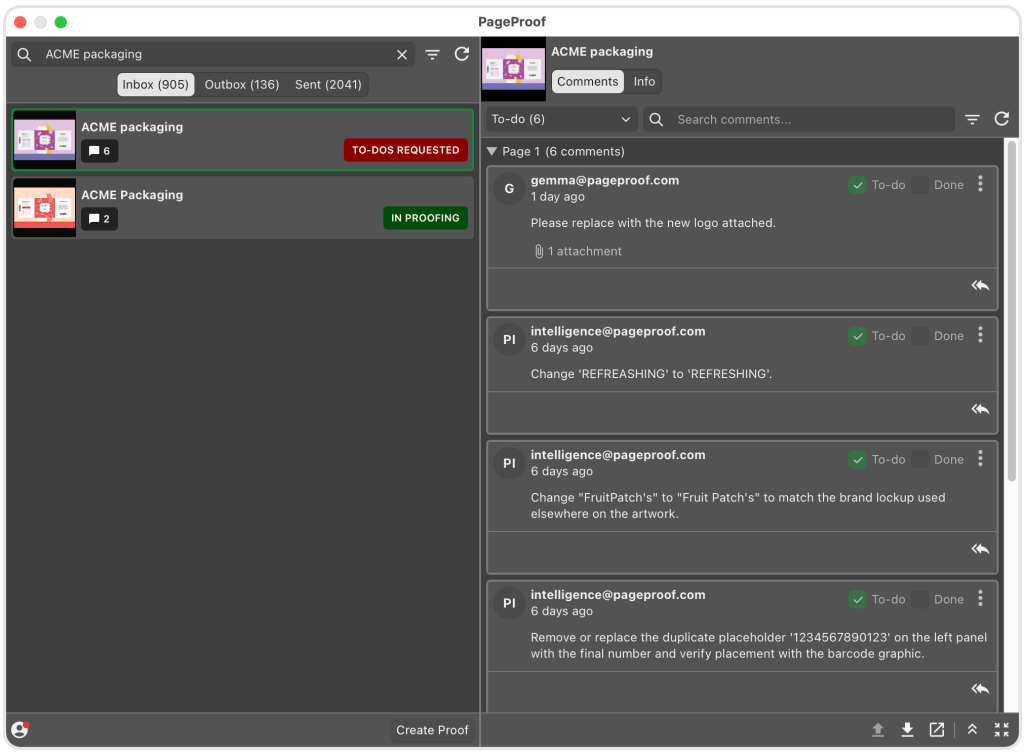Viewport: 1024px width, 753px height.
Task: Reply to the Fruit Patch's comment
Action: point(980,549)
